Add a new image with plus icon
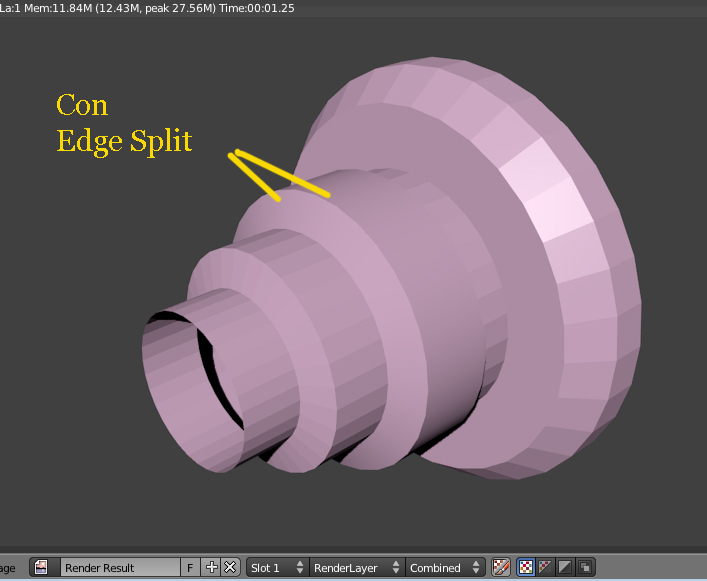 [211, 567]
